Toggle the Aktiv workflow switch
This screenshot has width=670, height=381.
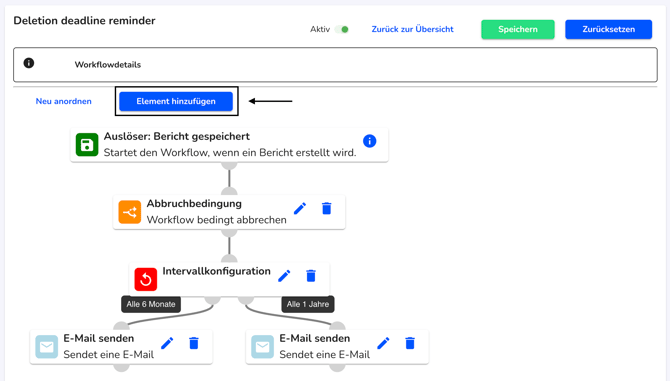click(x=342, y=29)
